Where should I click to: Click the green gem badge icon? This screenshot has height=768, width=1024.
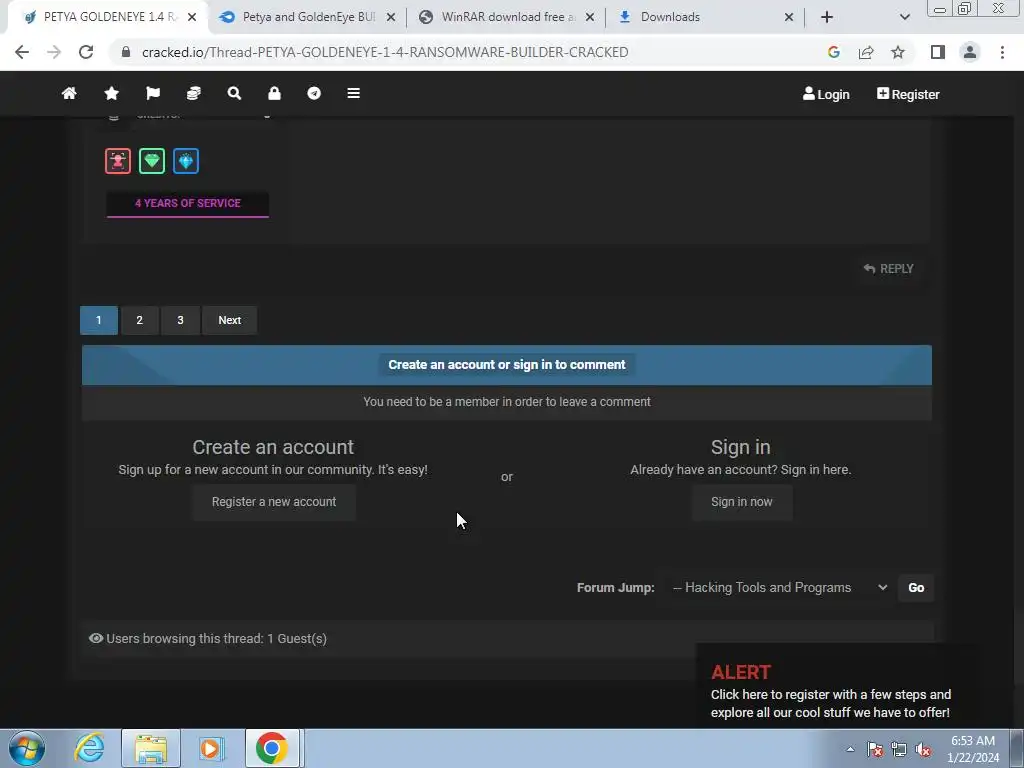point(152,161)
